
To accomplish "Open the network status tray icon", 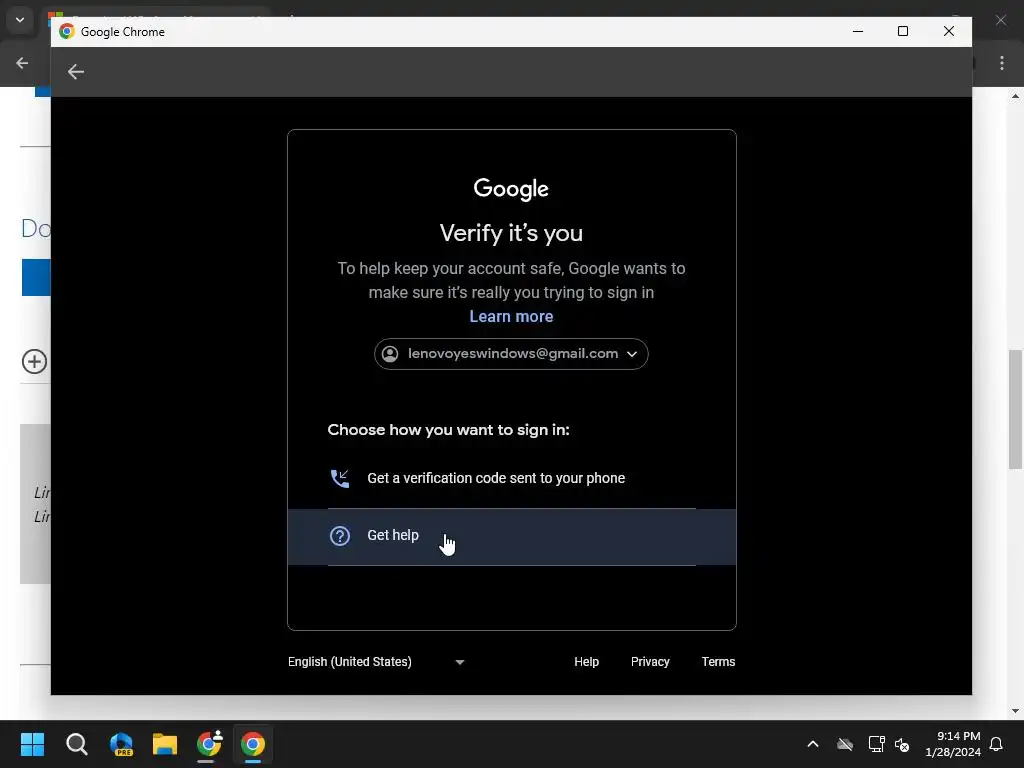I will (x=876, y=744).
